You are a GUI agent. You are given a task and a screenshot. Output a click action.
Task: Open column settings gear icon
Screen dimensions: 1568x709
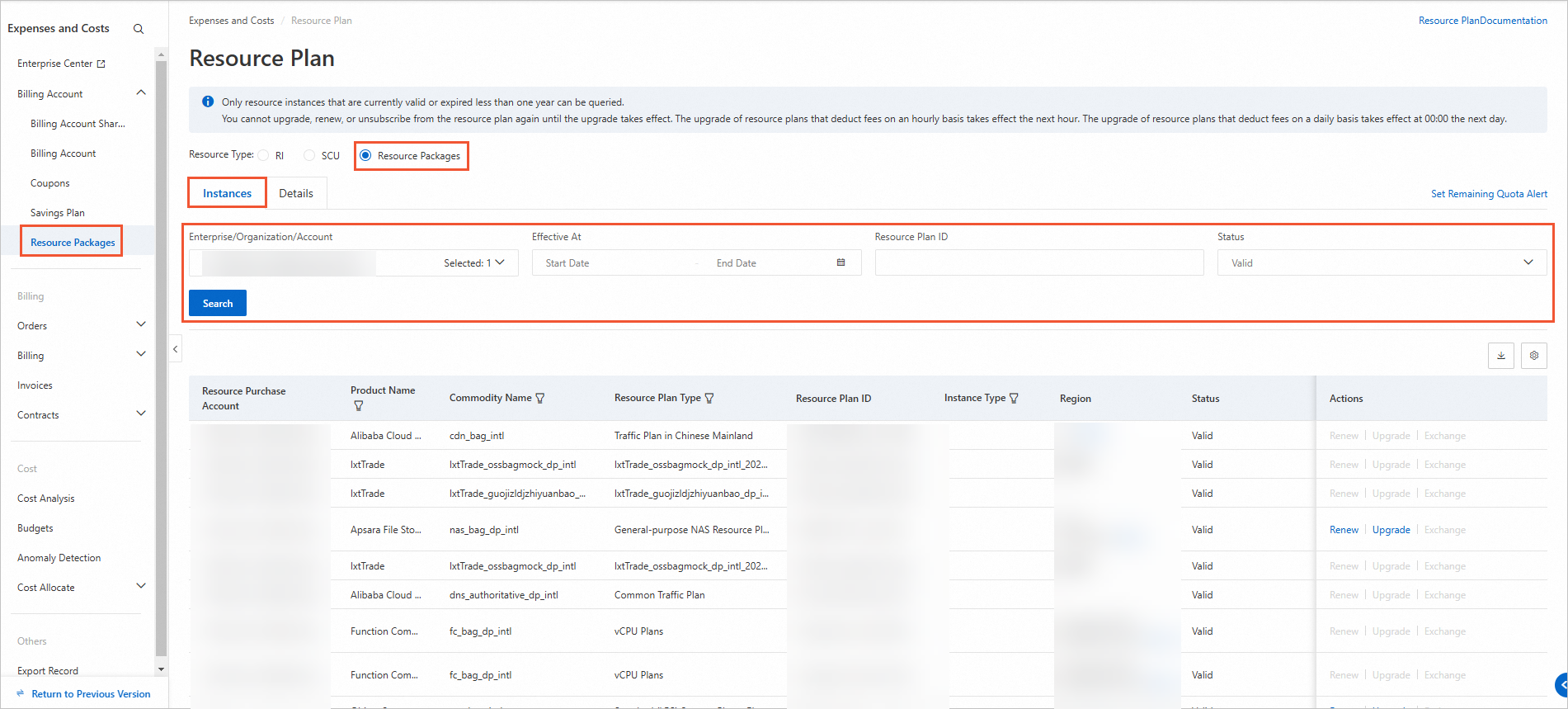click(x=1534, y=356)
